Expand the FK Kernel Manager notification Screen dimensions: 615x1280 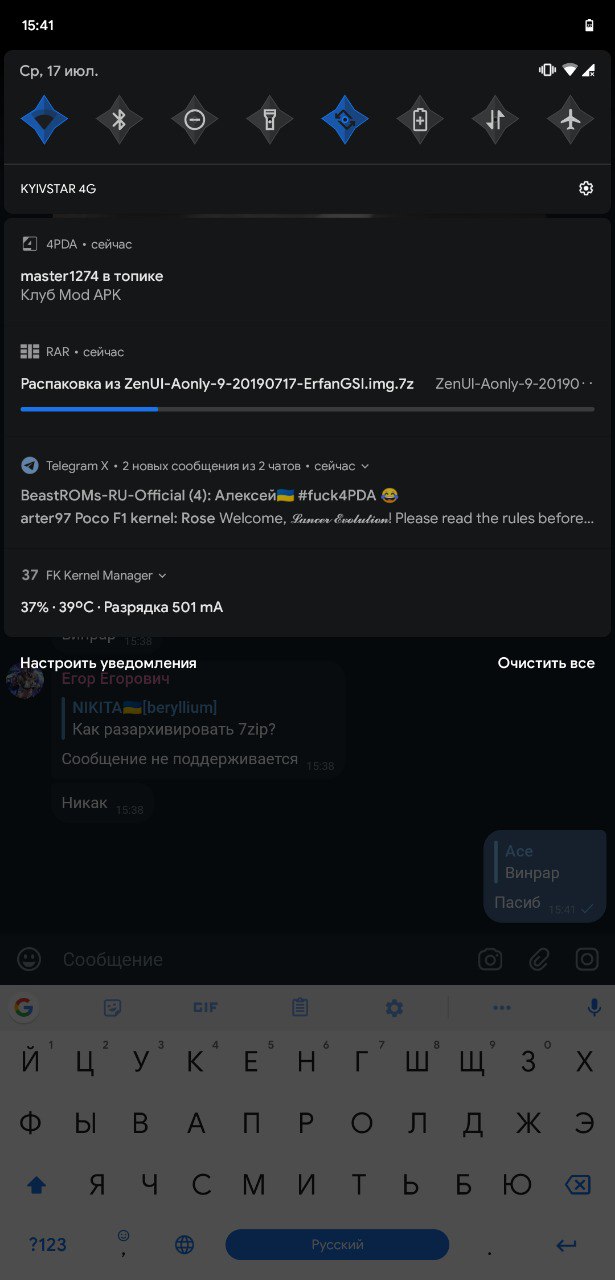point(163,576)
